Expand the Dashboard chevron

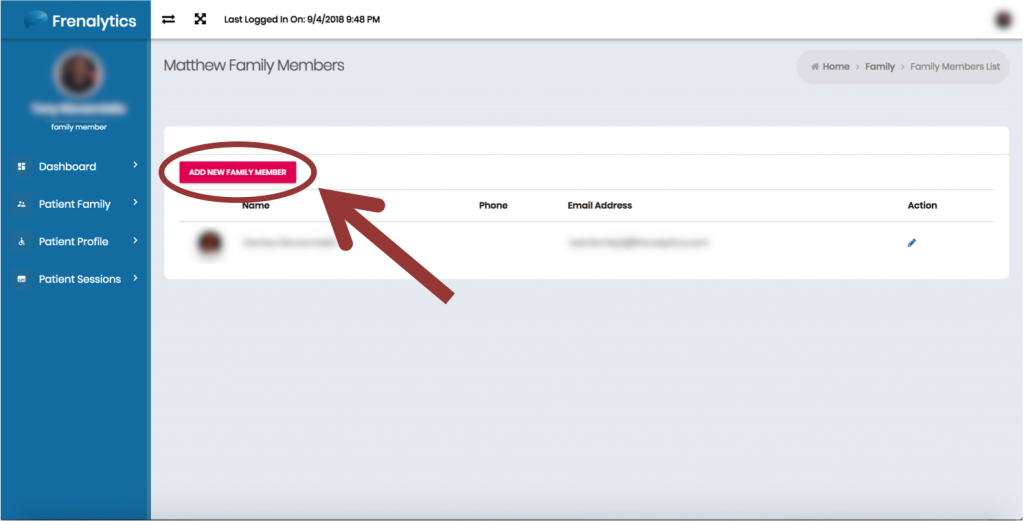[x=135, y=165]
